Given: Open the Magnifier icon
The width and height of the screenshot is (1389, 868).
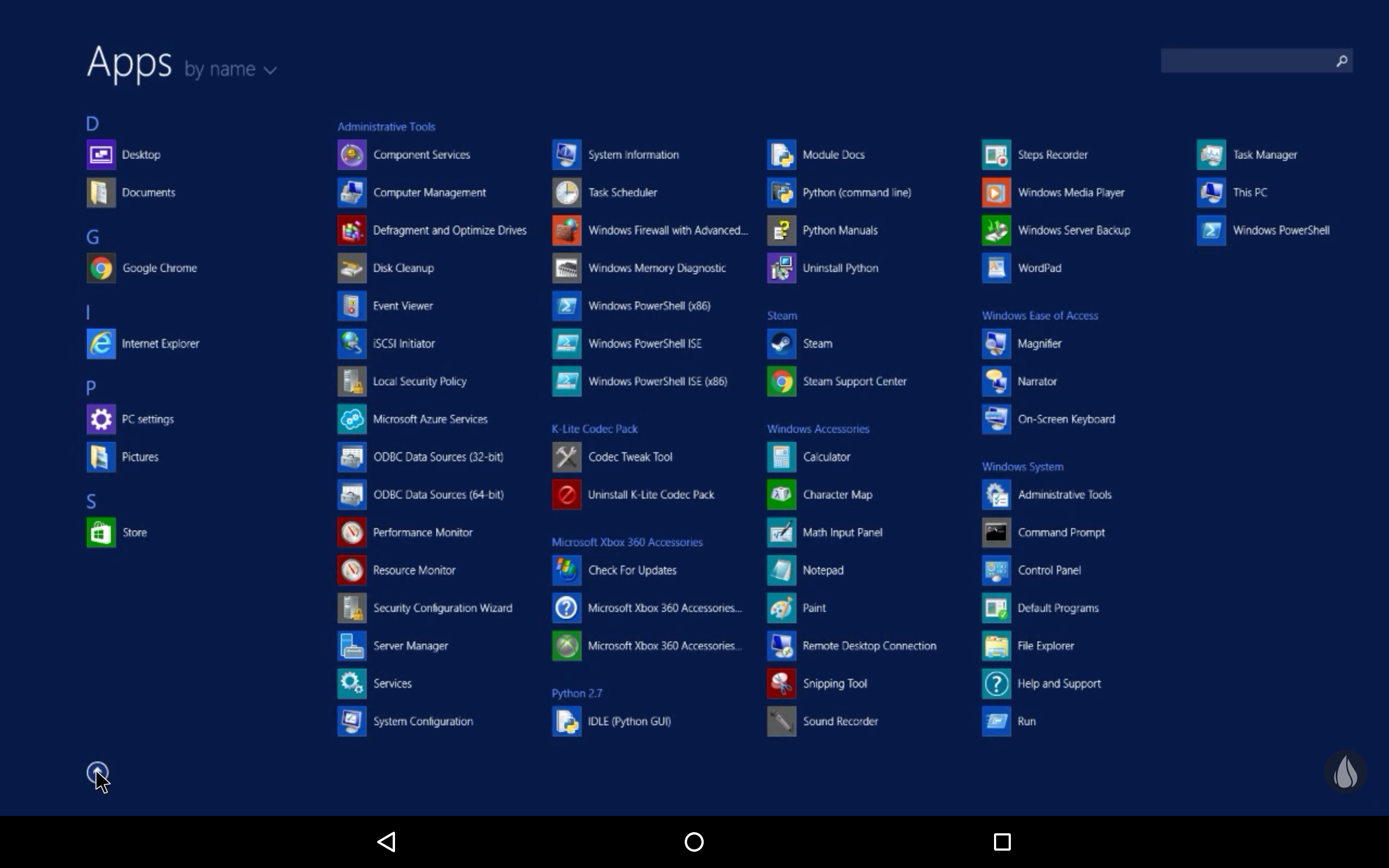Looking at the screenshot, I should click(x=996, y=343).
